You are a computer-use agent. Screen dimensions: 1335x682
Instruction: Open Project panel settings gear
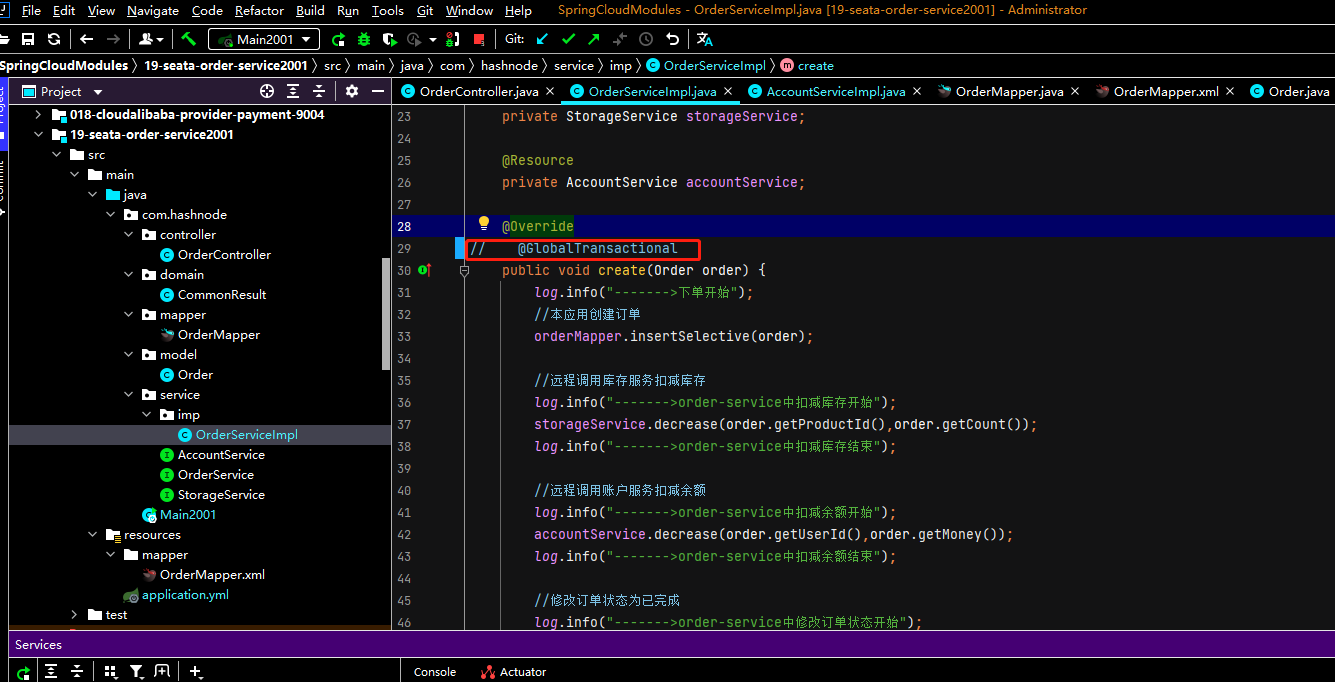(x=352, y=91)
